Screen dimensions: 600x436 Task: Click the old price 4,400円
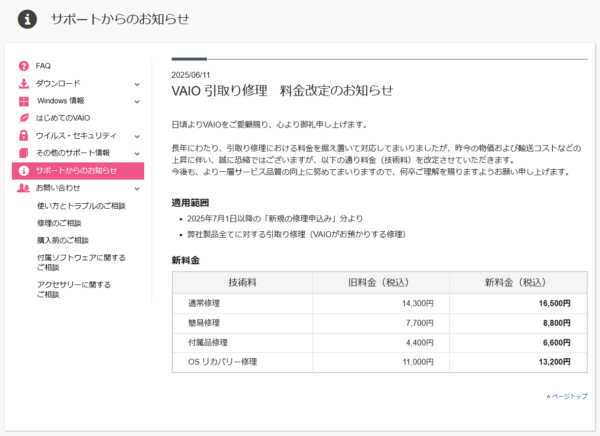[x=419, y=343]
